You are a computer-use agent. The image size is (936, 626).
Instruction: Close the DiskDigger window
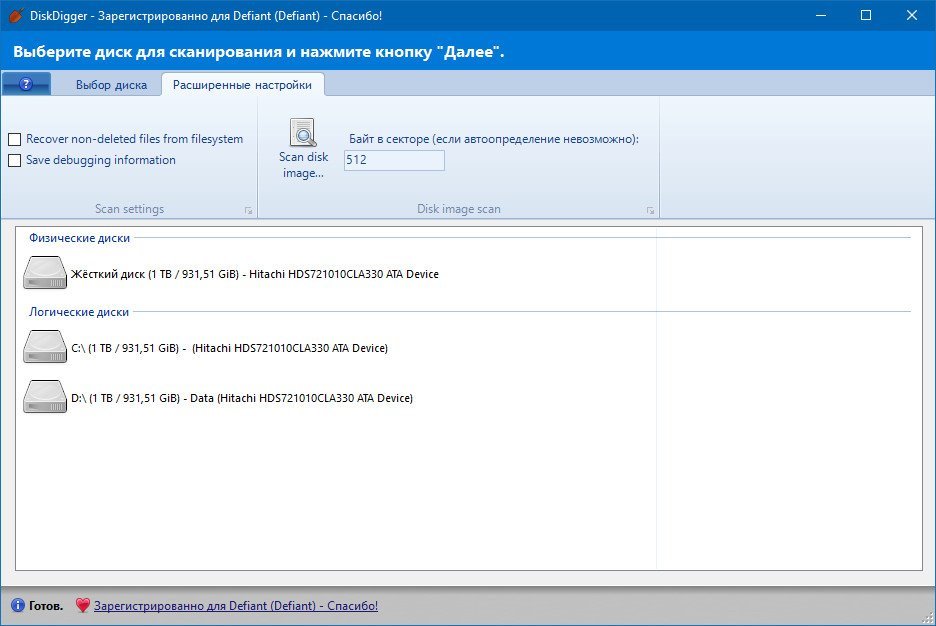coord(912,16)
